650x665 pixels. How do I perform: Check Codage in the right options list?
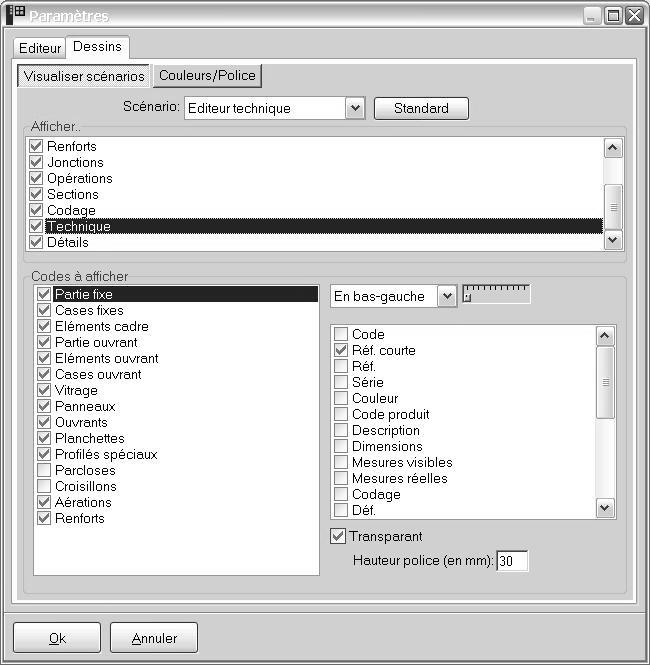(x=341, y=494)
